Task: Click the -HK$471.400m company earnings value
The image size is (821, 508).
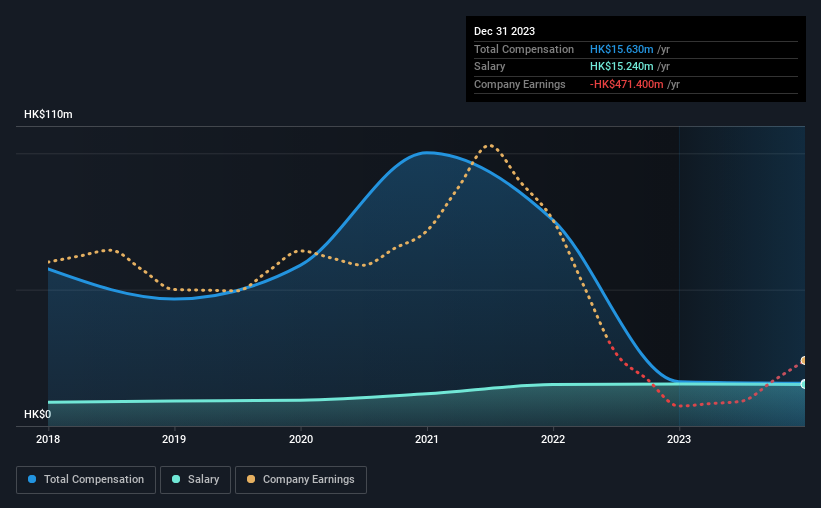Action: pyautogui.click(x=626, y=84)
